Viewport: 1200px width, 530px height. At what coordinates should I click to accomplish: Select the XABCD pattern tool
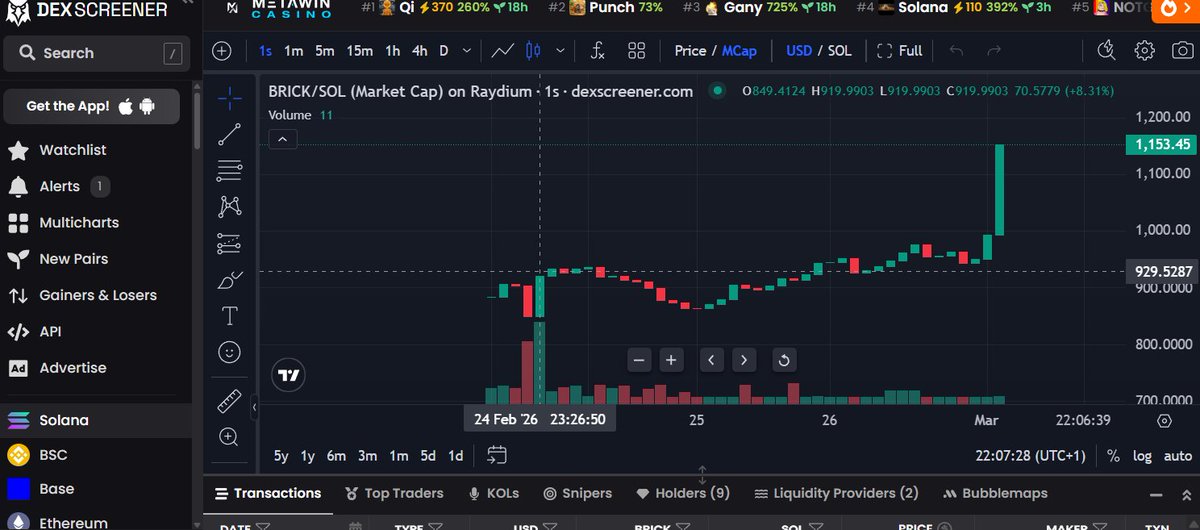pos(230,206)
